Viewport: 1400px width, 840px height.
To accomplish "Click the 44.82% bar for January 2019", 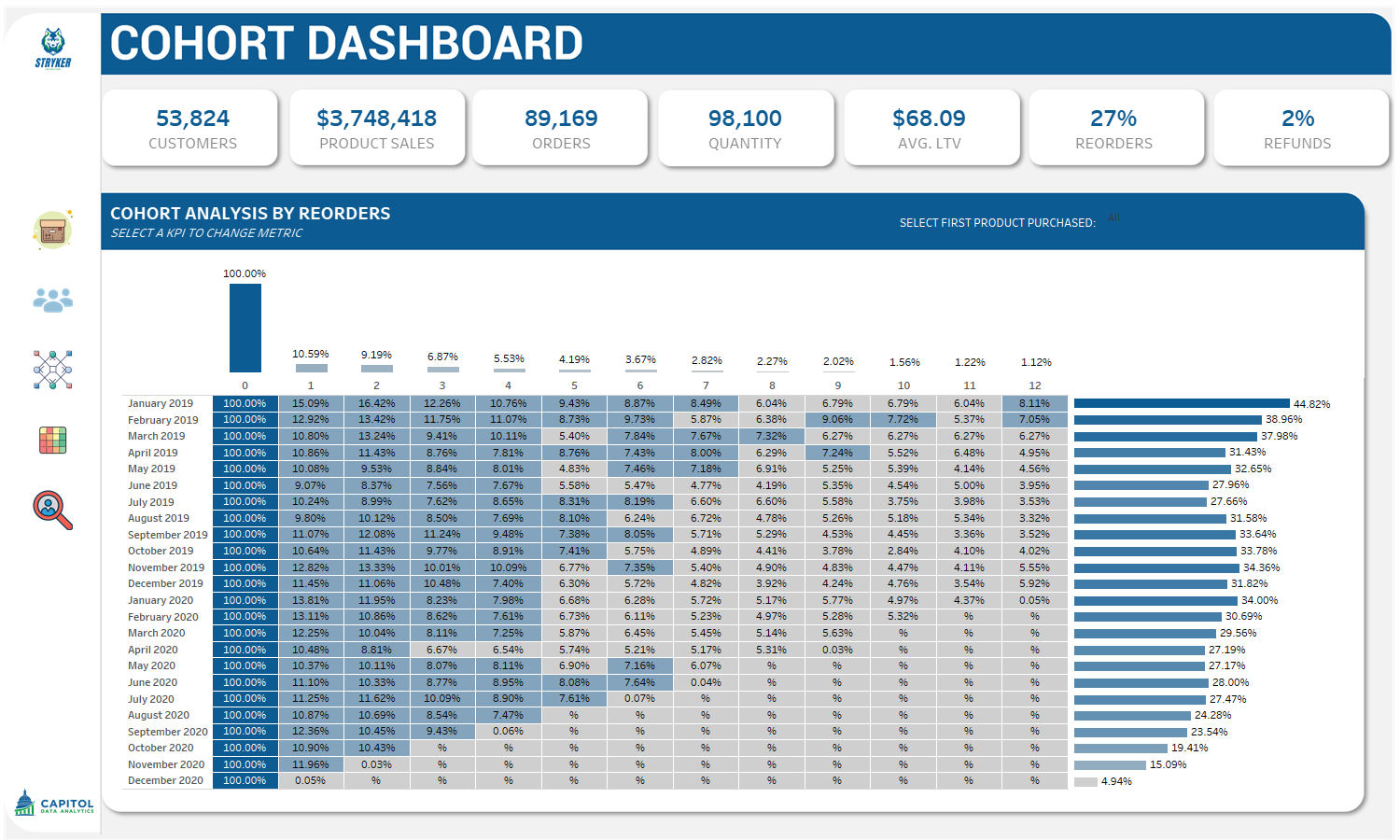I will pyautogui.click(x=1182, y=404).
